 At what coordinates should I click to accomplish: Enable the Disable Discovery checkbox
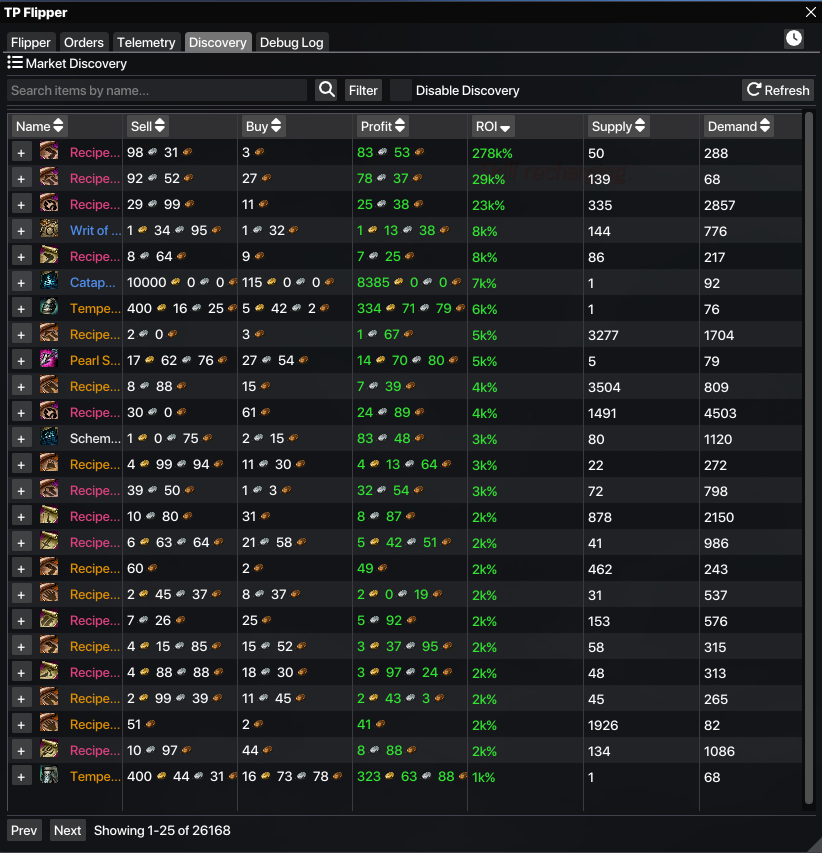coord(400,90)
